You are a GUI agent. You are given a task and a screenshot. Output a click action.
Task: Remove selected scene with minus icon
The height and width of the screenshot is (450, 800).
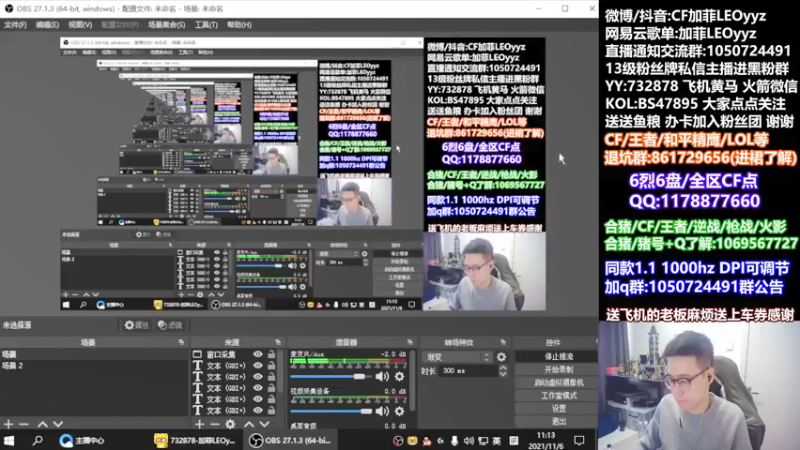point(23,424)
